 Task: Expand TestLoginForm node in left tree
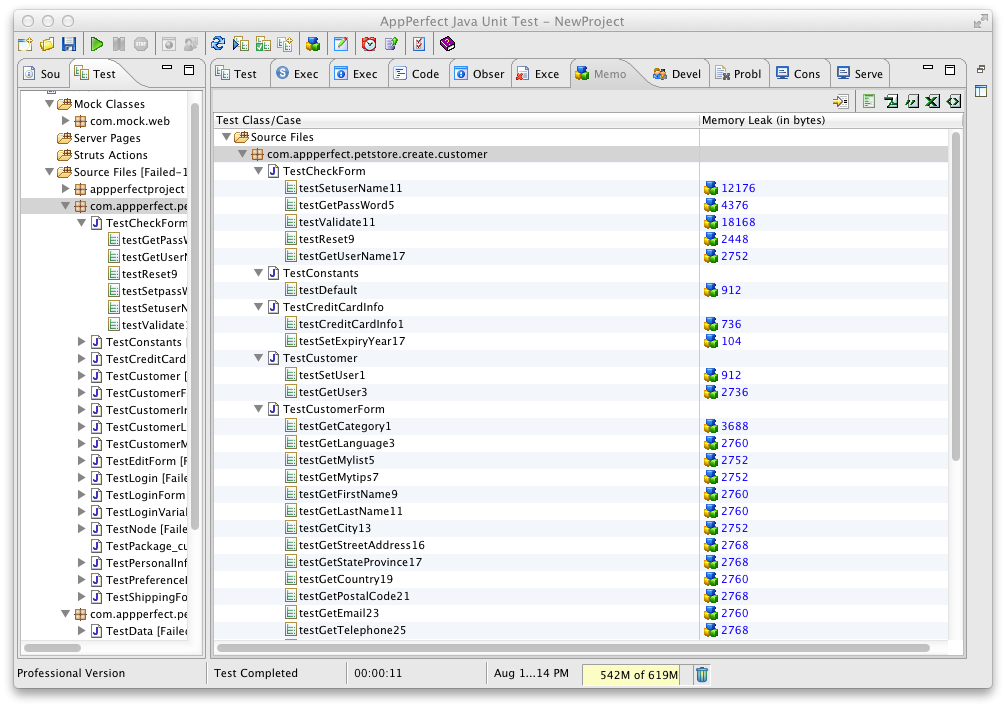click(81, 494)
